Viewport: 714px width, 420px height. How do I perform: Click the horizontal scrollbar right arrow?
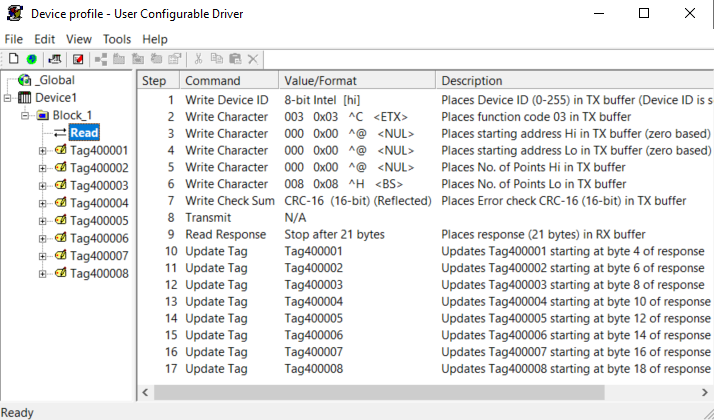[704, 392]
